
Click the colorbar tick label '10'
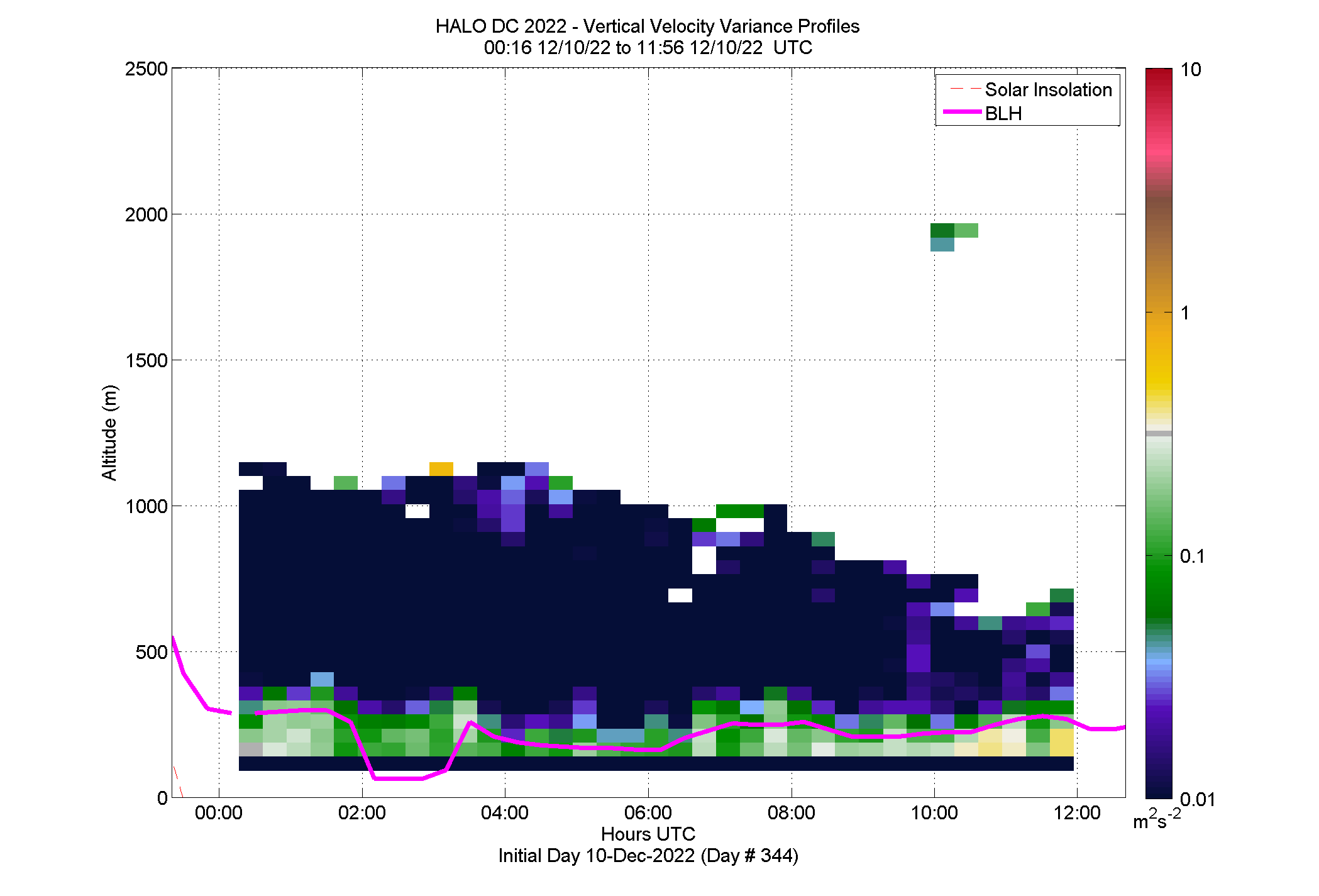click(x=1191, y=70)
